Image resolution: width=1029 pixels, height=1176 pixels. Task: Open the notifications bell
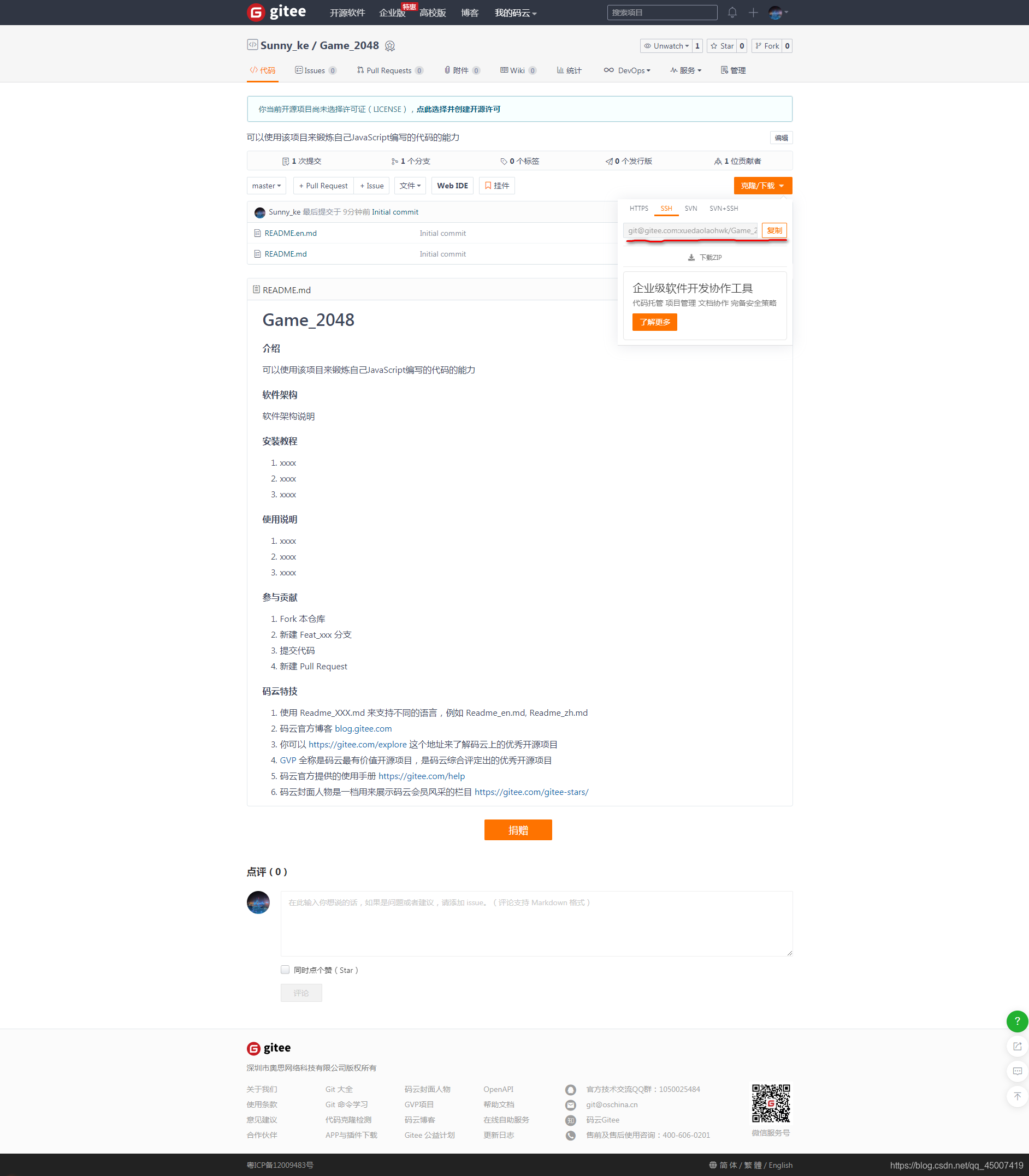[732, 12]
